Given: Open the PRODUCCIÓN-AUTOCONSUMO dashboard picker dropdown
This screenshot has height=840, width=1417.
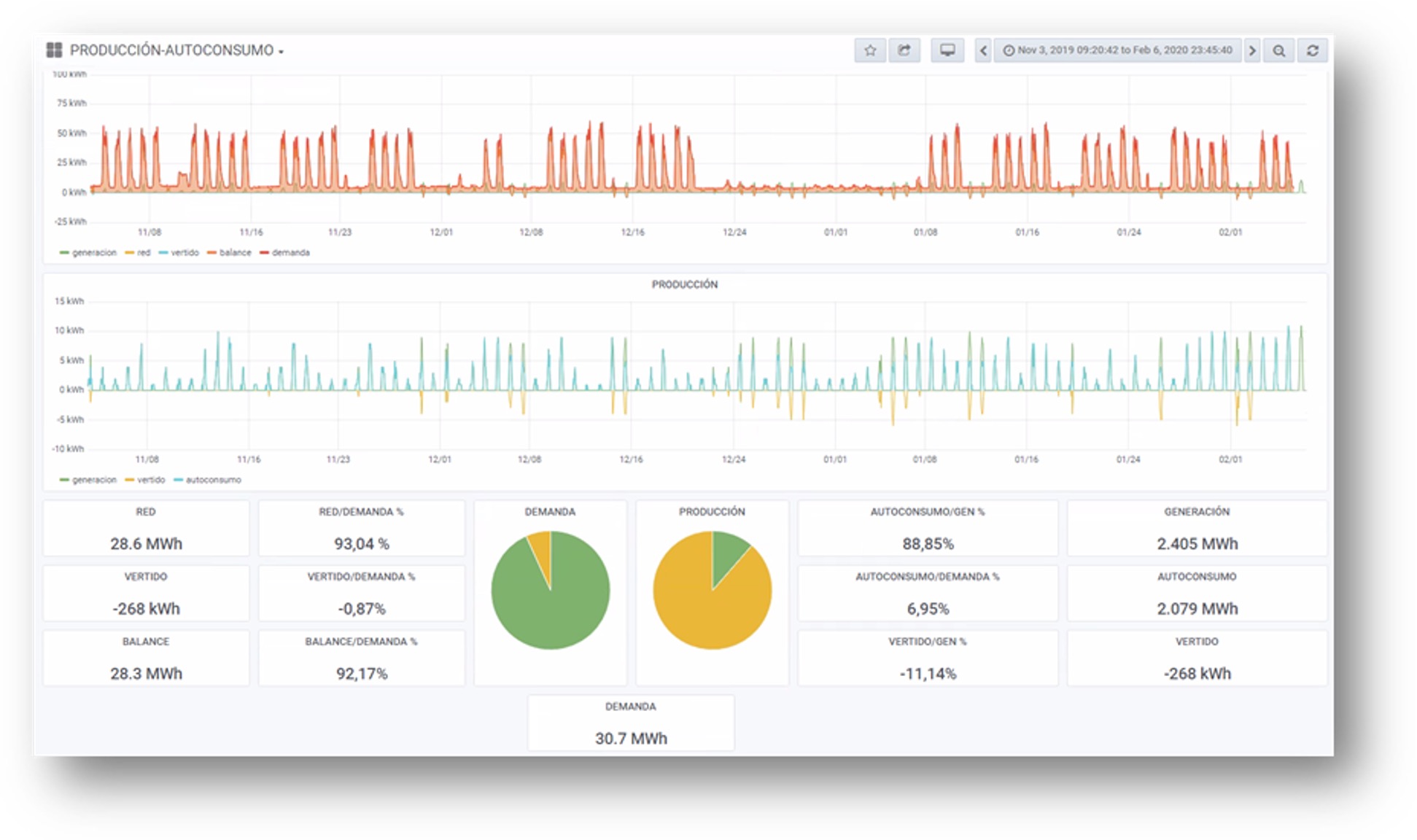Looking at the screenshot, I should coord(176,50).
